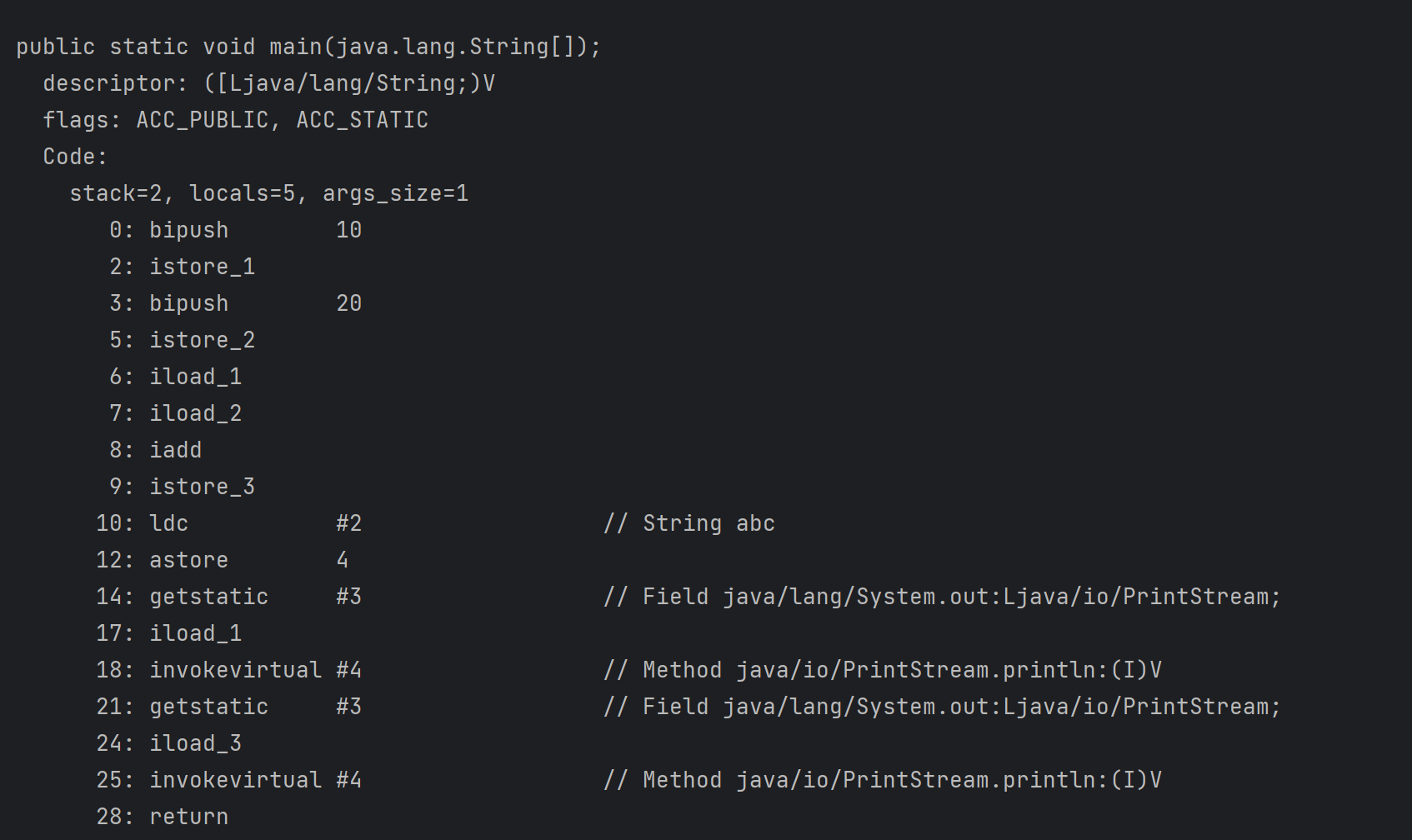Click the 'Code:' label
Screen dimensions: 1412x840
click(75, 157)
